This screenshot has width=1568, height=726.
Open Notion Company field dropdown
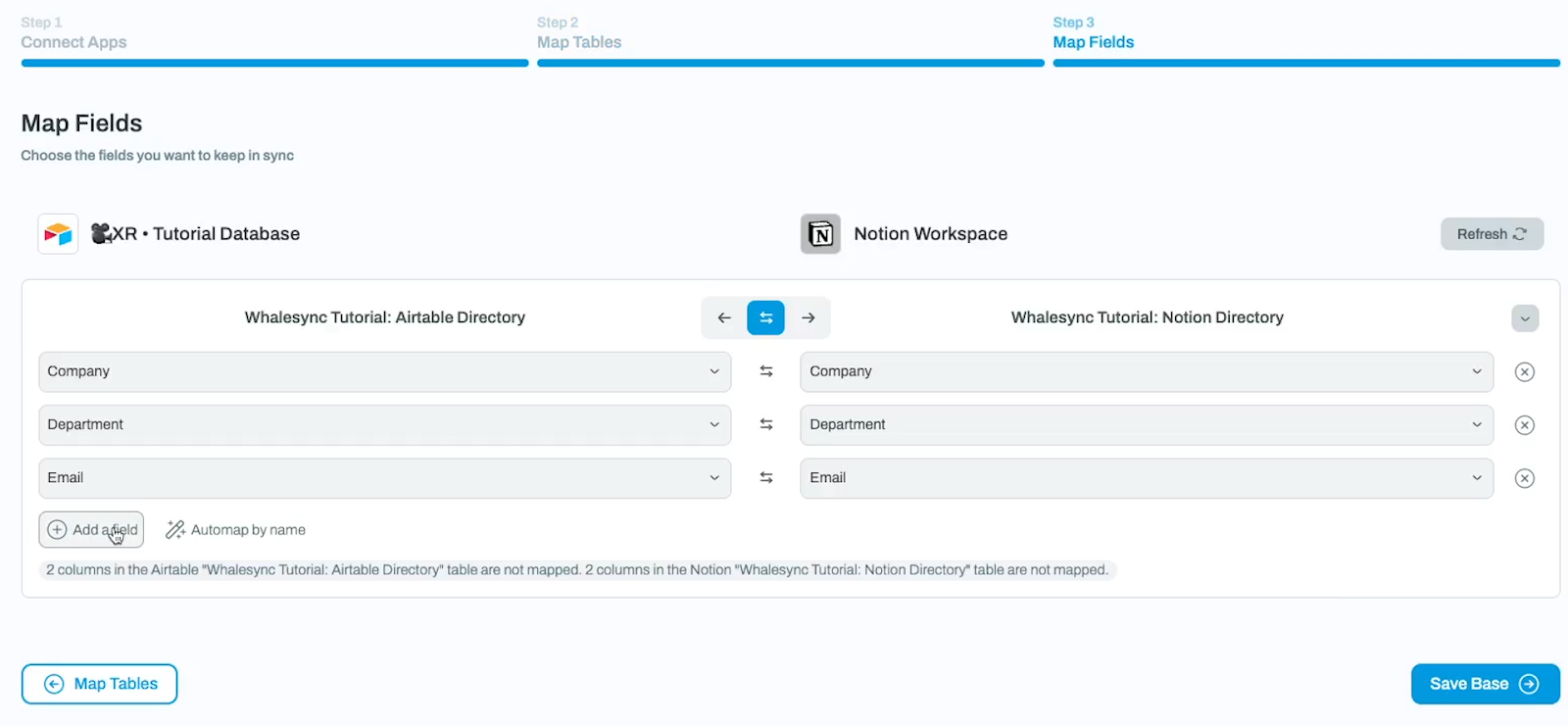click(1147, 372)
